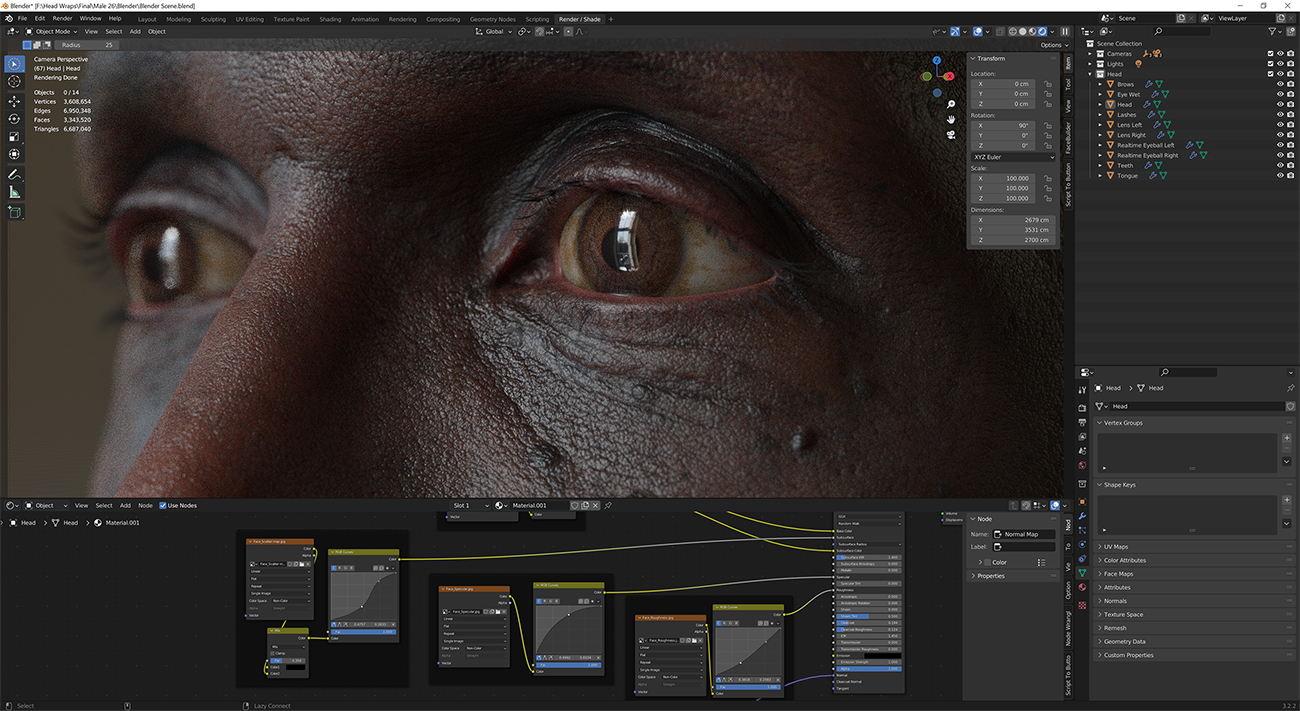This screenshot has height=711, width=1300.
Task: Select the Annotate tool
Action: click(x=14, y=174)
